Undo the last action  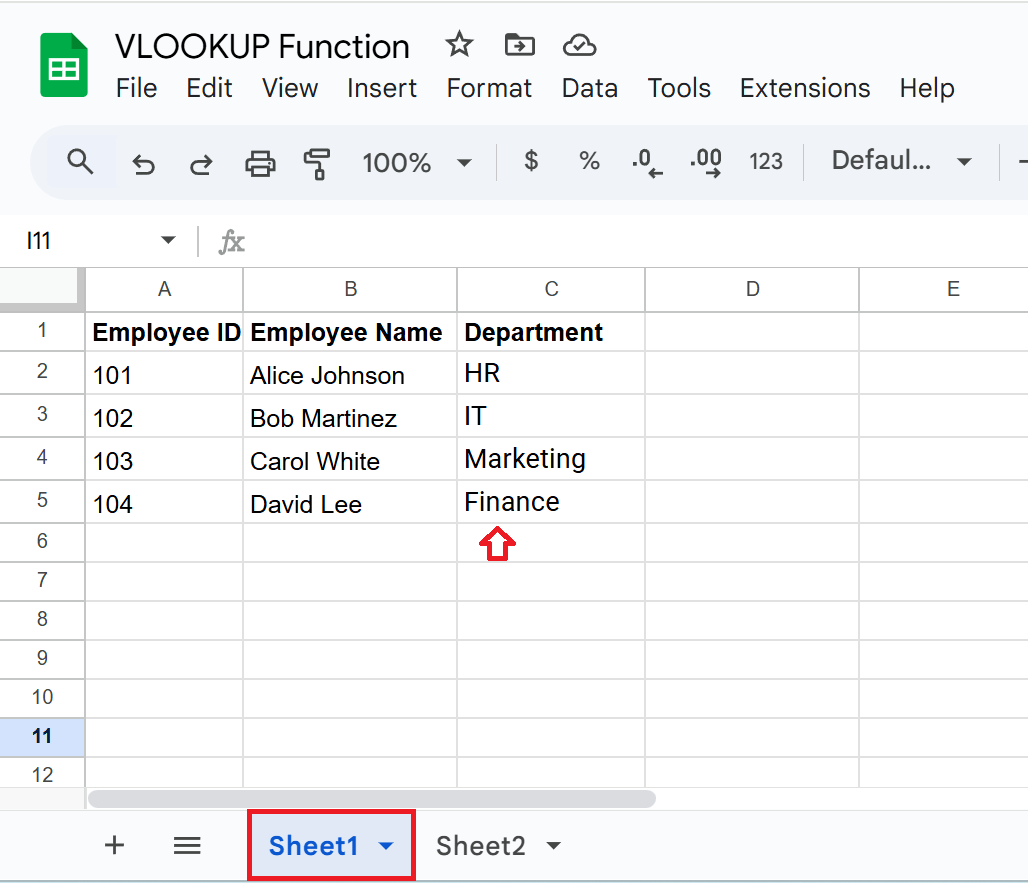pyautogui.click(x=143, y=161)
